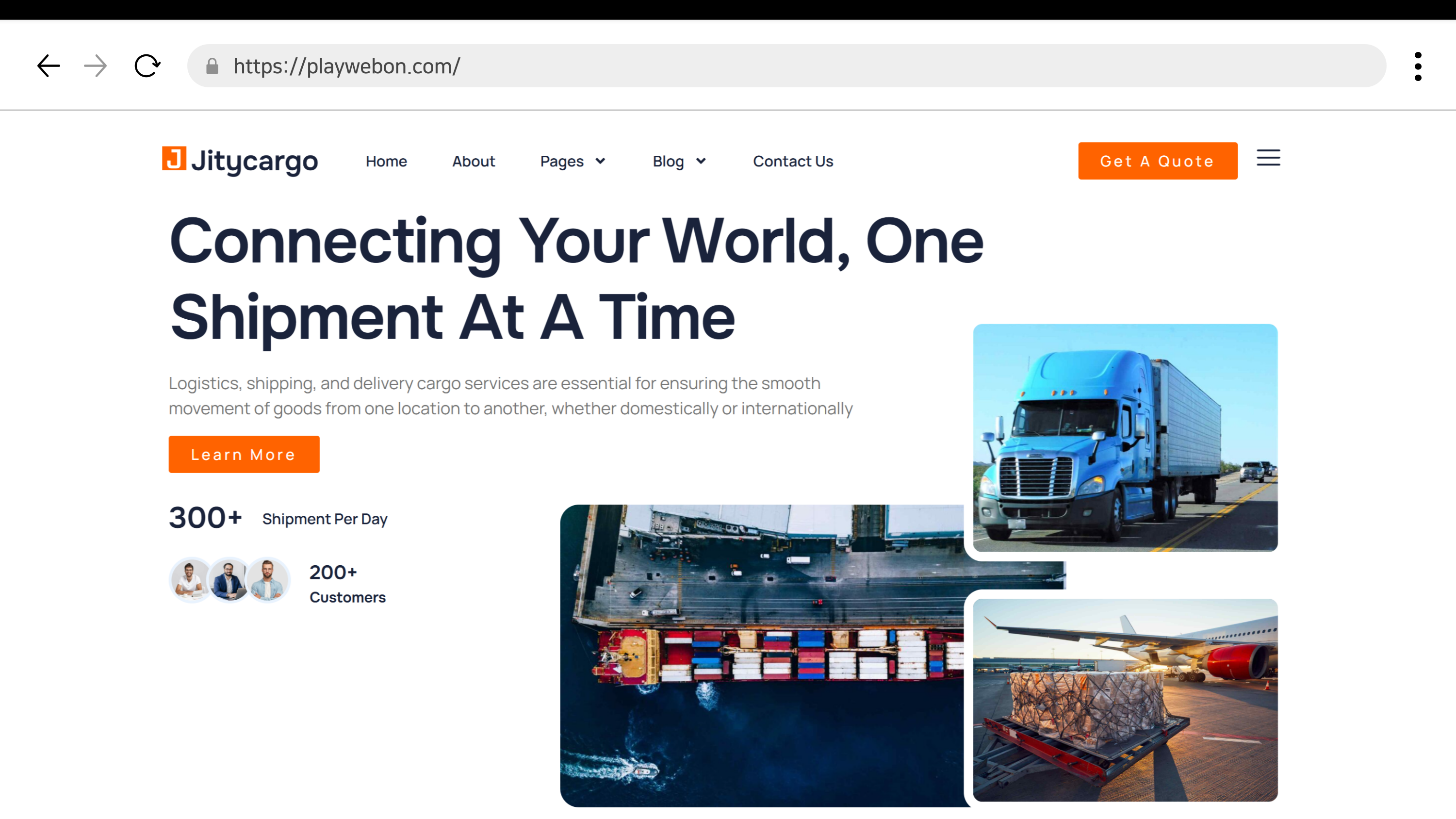
Task: Expand the Pages dropdown menu
Action: pos(572,161)
